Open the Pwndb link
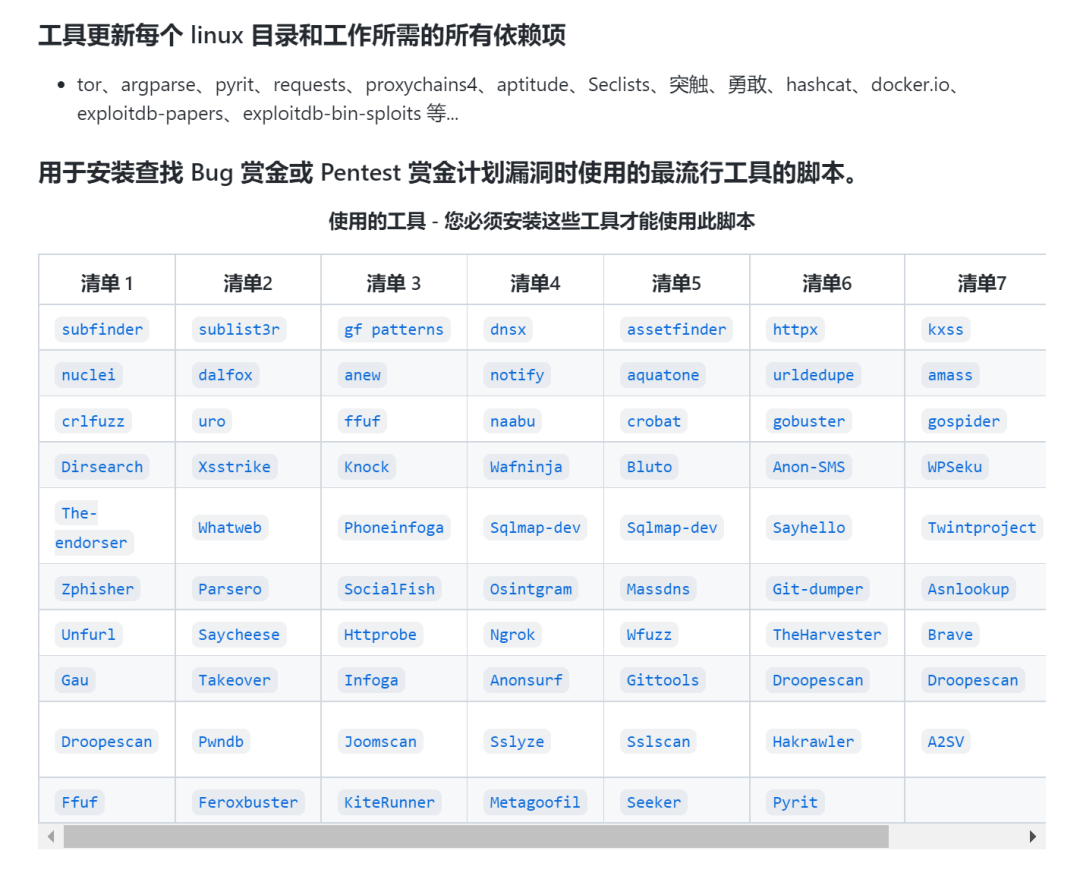 click(x=220, y=741)
